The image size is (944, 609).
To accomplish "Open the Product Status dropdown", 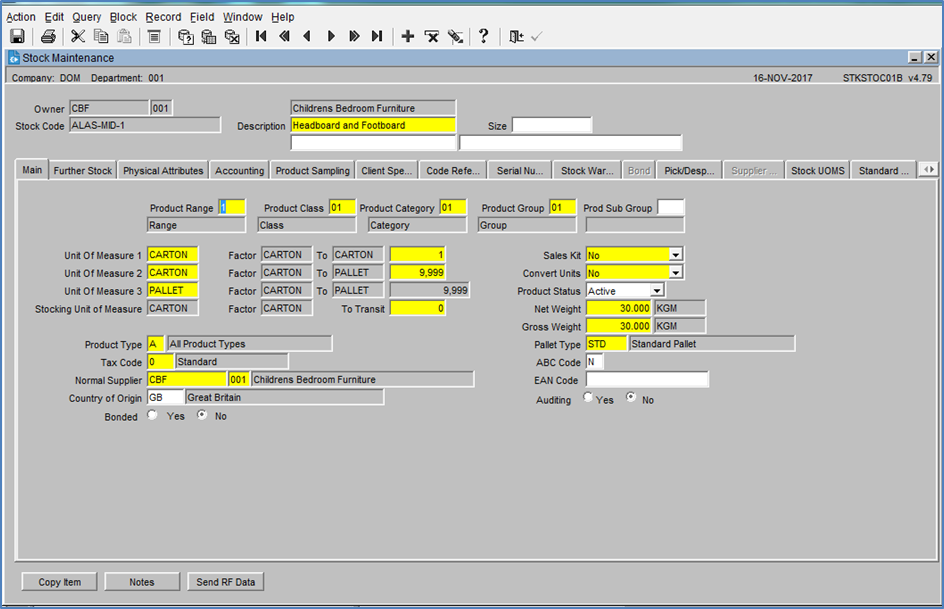I will tap(657, 291).
